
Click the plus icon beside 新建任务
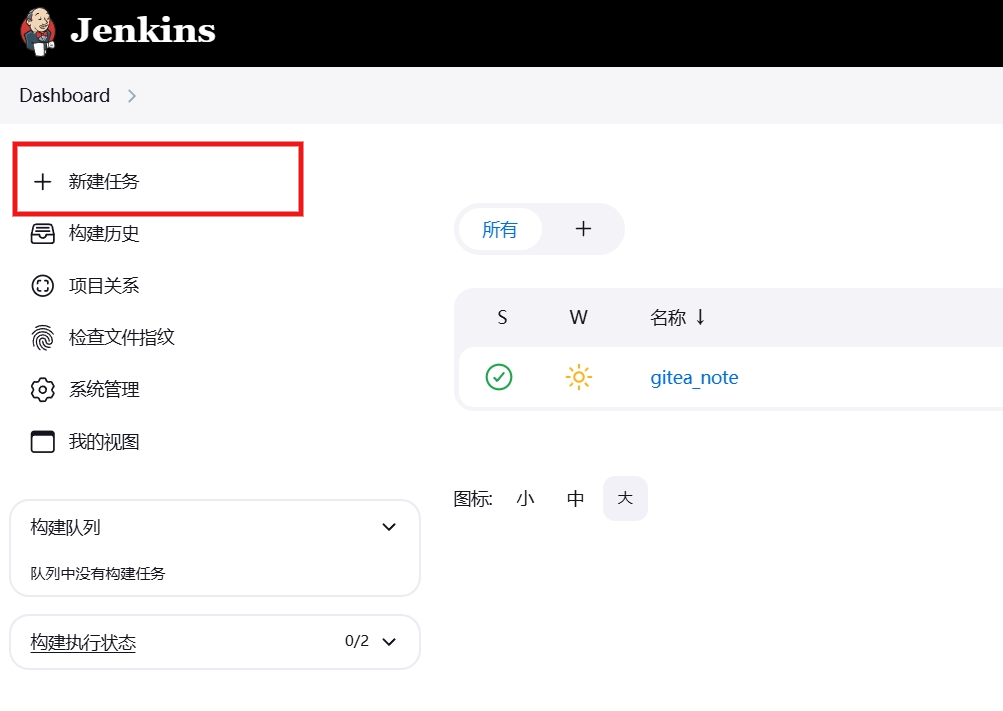[x=42, y=182]
